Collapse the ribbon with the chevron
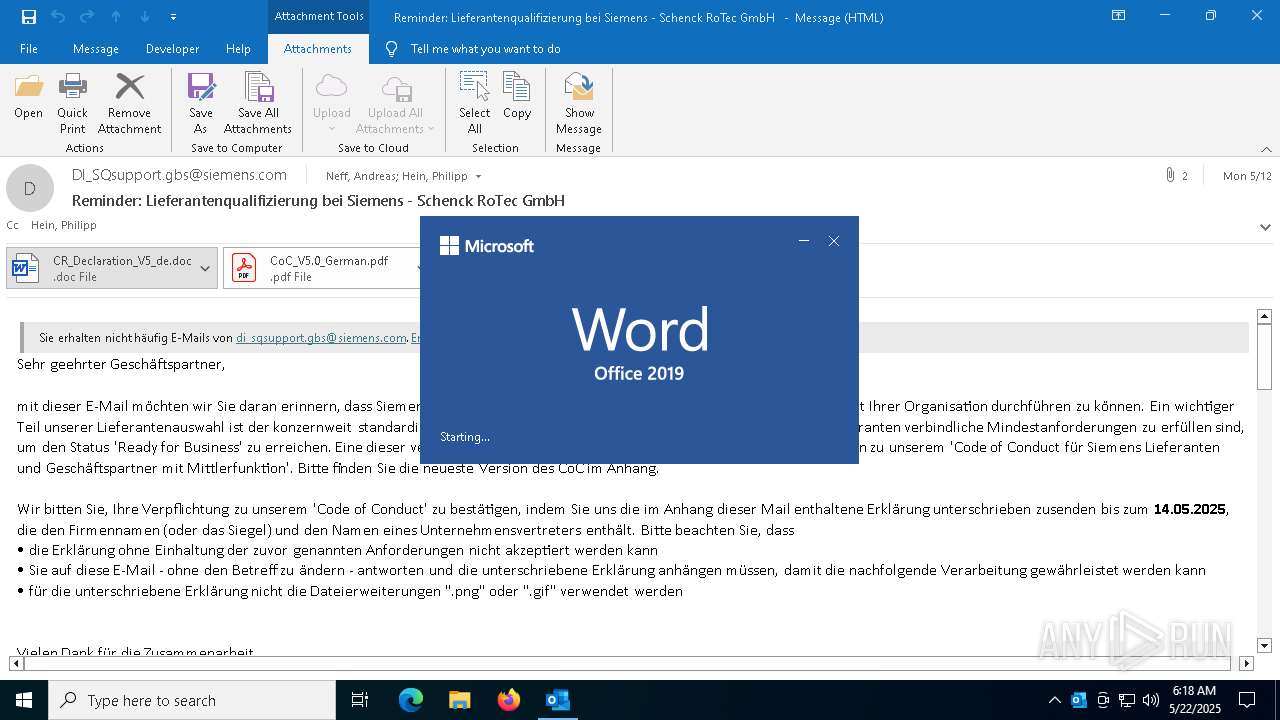Image resolution: width=1280 pixels, height=720 pixels. tap(1266, 149)
